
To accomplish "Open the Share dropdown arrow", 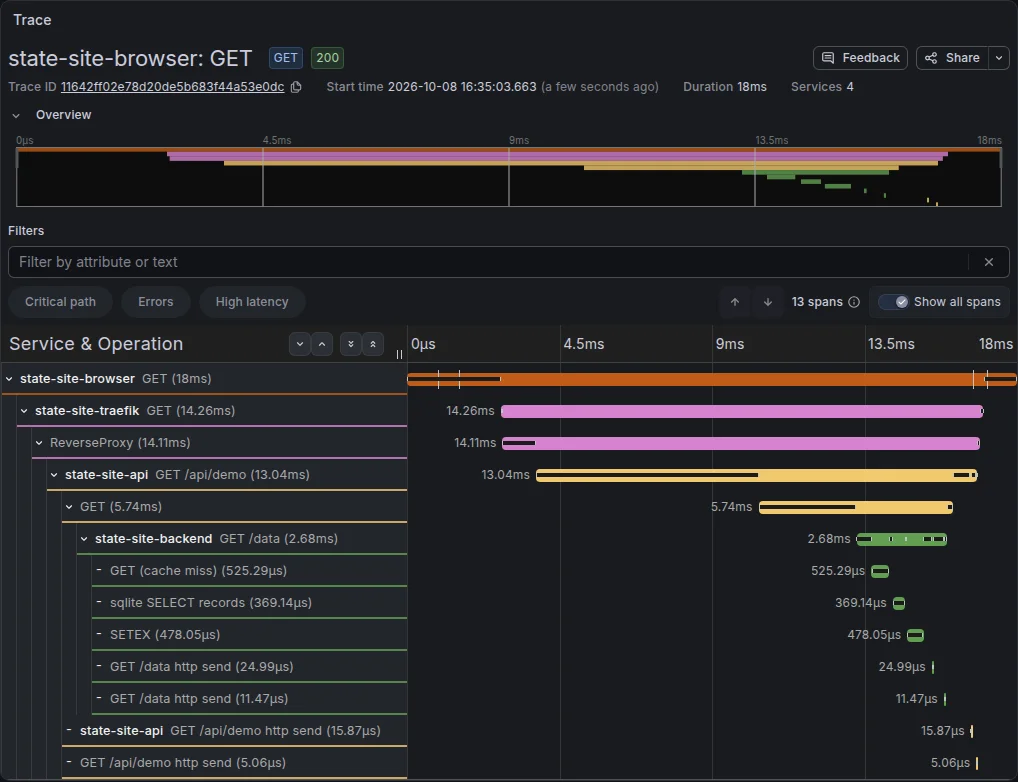I will point(999,58).
